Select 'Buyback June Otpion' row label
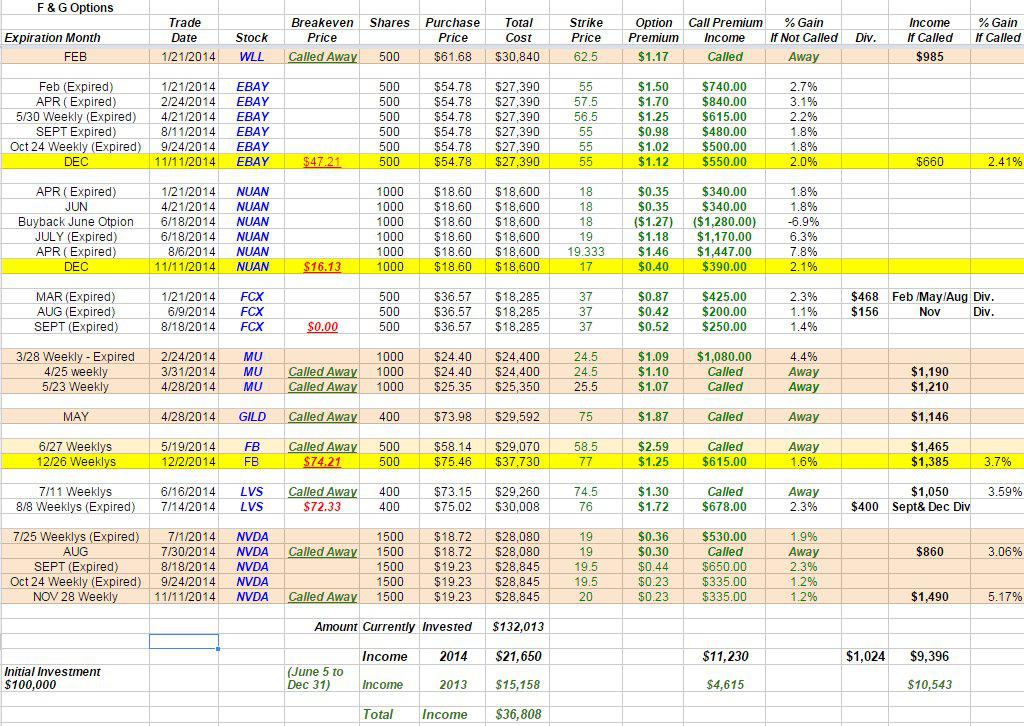Screen dimensions: 1024x726 [x=76, y=222]
